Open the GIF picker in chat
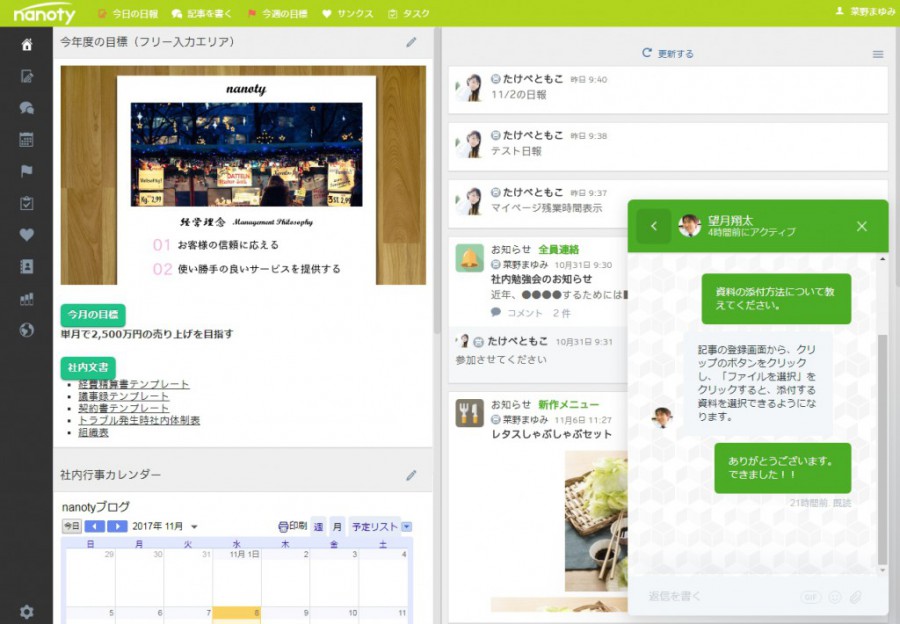Screen dimensions: 900x624 [810, 598]
